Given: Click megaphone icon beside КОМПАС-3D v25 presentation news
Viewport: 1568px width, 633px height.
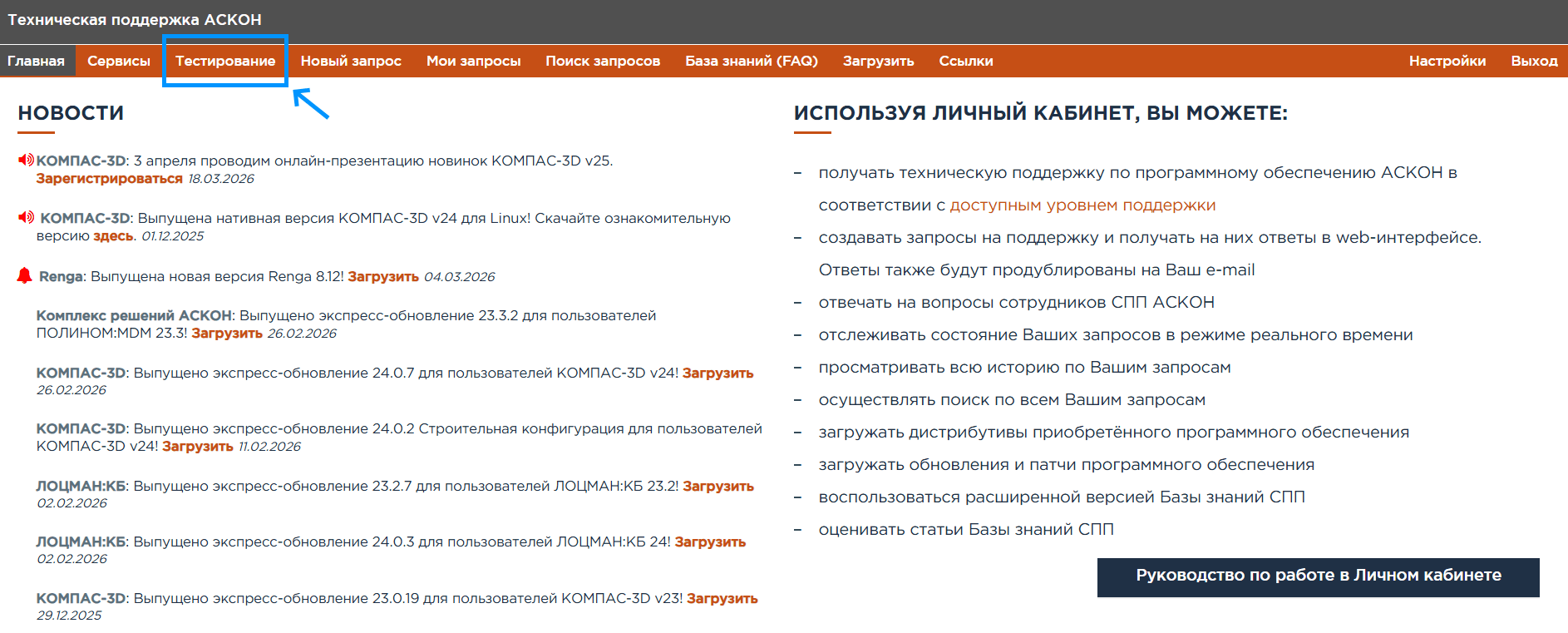Looking at the screenshot, I should 26,160.
